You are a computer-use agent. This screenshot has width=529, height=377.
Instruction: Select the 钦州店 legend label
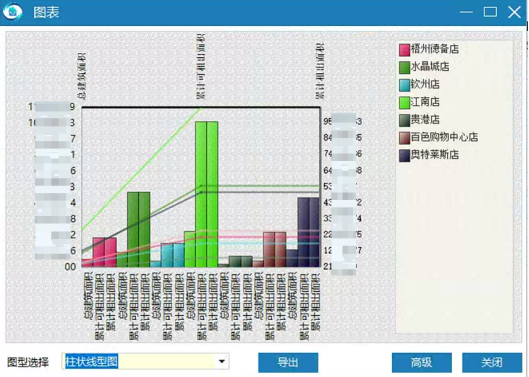(x=425, y=84)
